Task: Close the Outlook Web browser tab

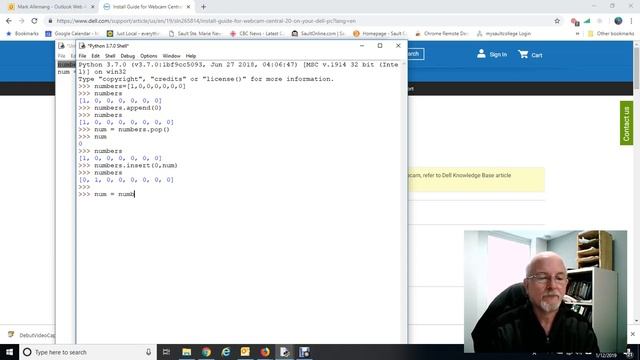Action: (x=93, y=7)
